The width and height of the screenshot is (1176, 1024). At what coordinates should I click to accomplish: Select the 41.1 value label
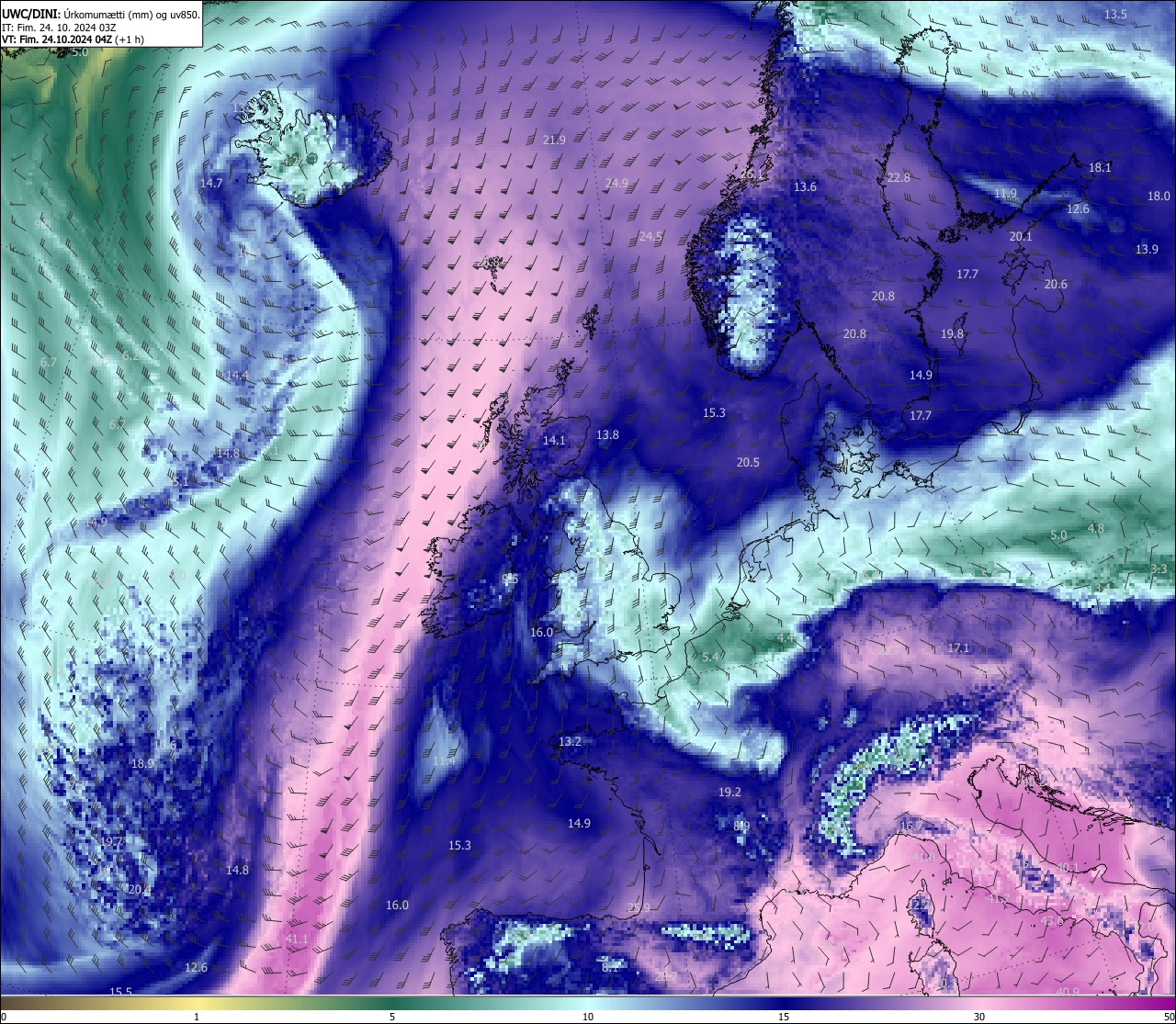296,940
